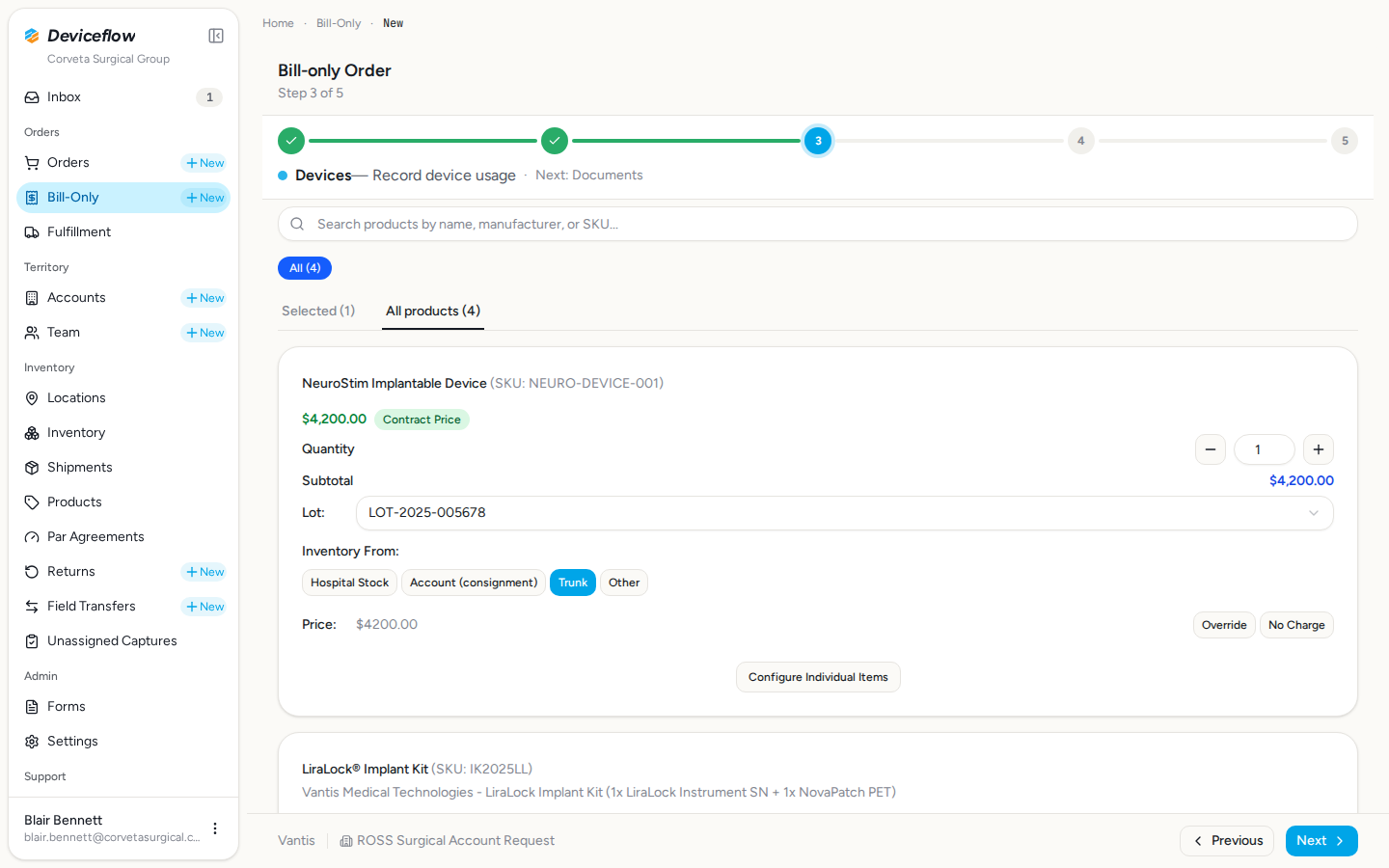Open Bill-Only in sidebar
Screen dimensions: 1389x868
(x=123, y=198)
